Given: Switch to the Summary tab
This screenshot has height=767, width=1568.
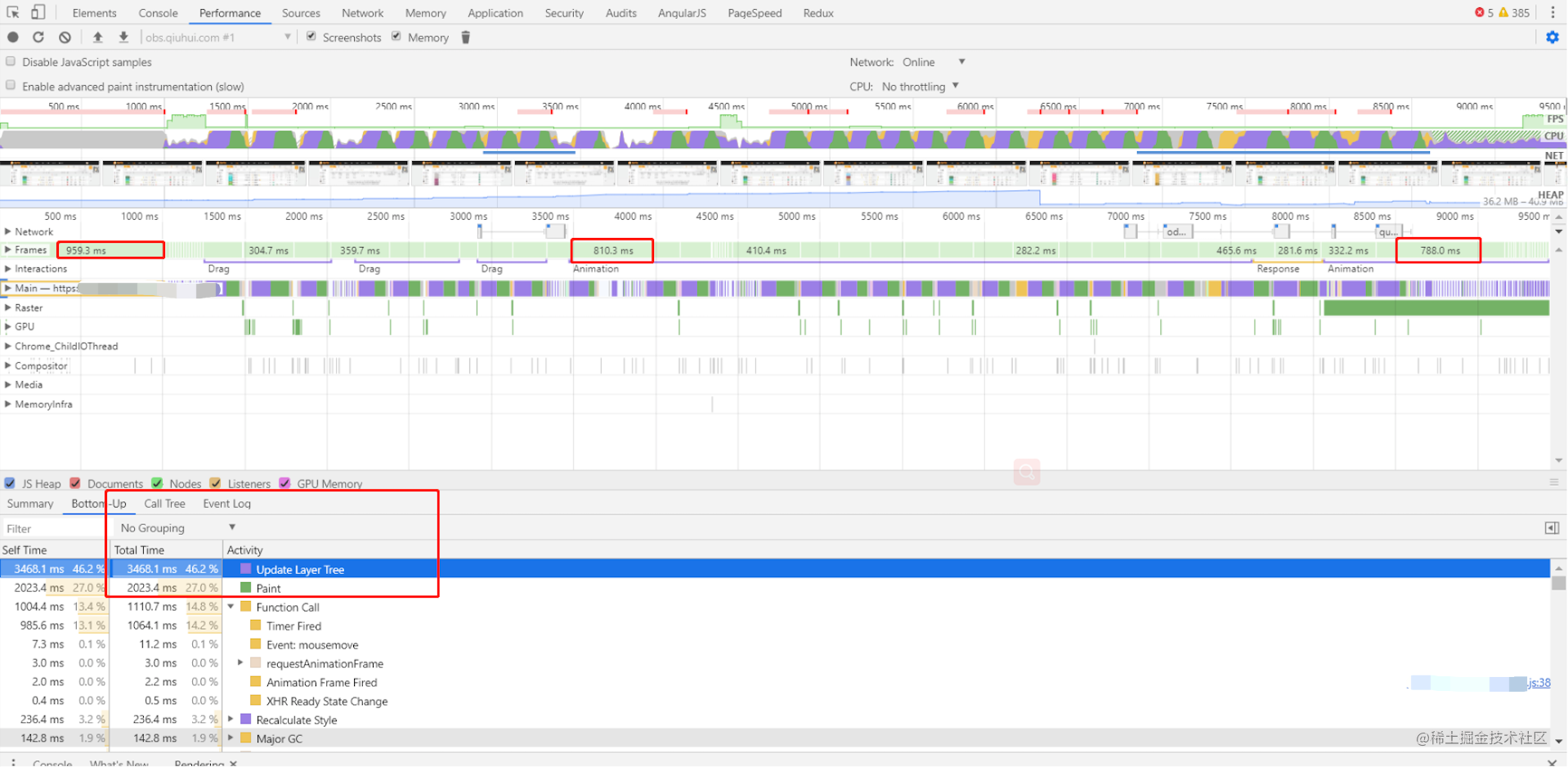Looking at the screenshot, I should pyautogui.click(x=30, y=504).
